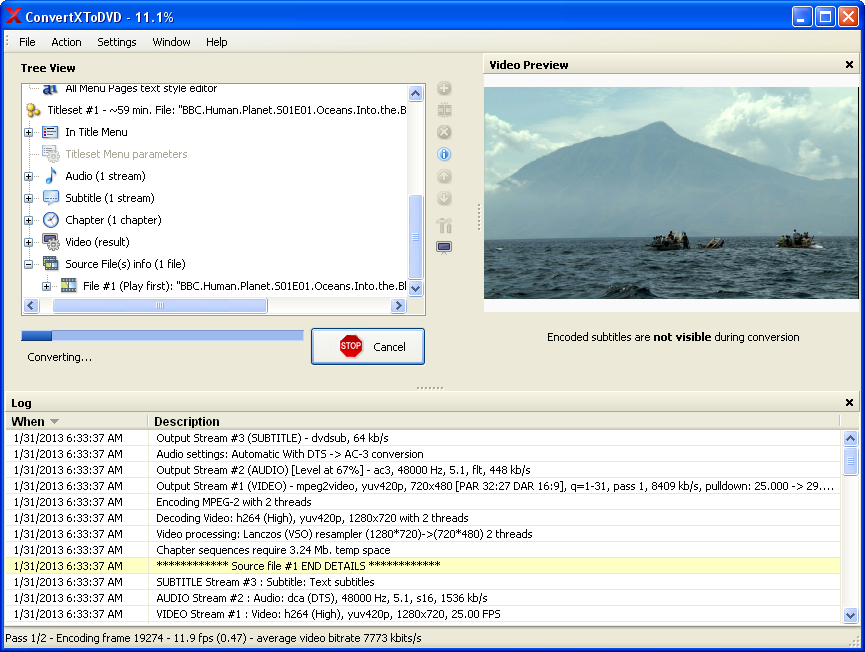The width and height of the screenshot is (865, 652).
Task: Click the Audio music note icon
Action: coord(51,176)
